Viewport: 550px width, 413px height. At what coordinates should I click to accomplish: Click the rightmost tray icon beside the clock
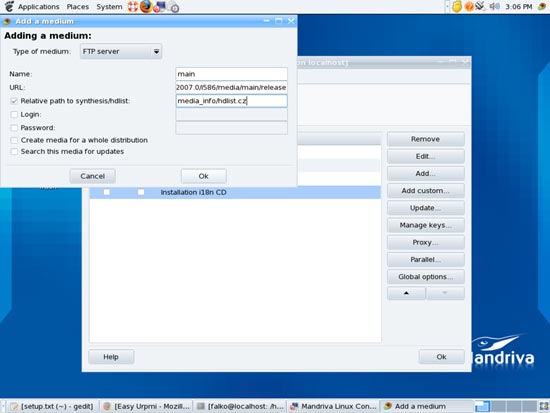point(542,6)
